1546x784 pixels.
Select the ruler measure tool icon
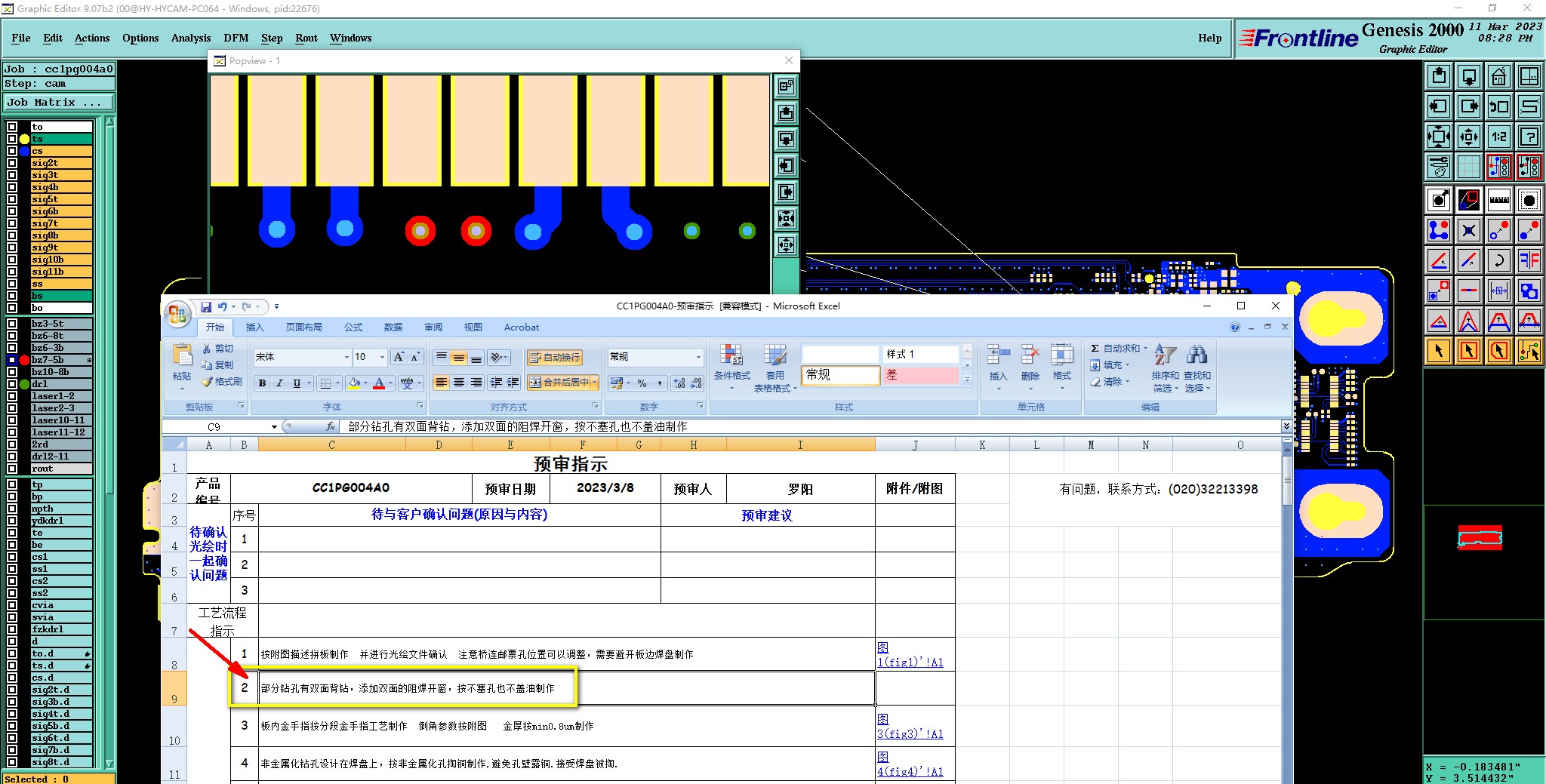tap(1499, 200)
